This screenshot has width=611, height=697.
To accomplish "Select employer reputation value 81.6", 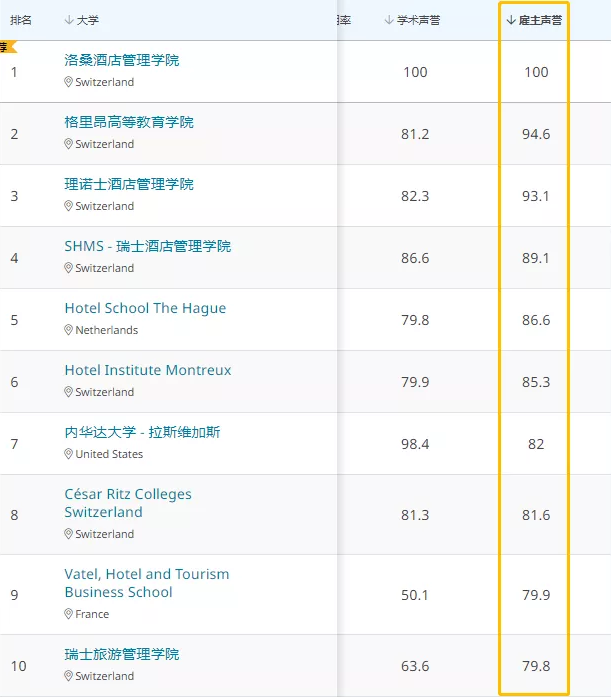I will pyautogui.click(x=536, y=515).
